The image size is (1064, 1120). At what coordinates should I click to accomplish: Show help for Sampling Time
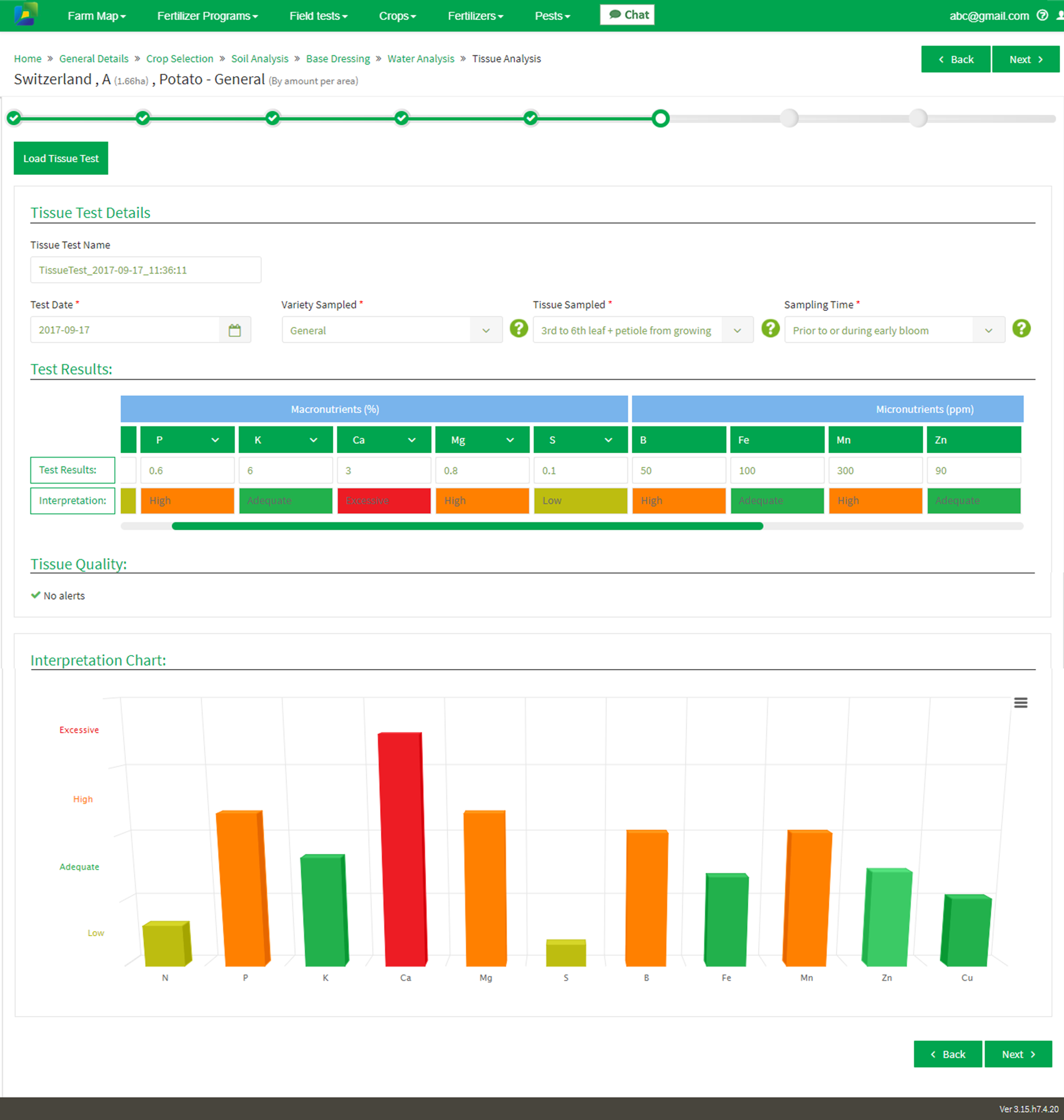pyautogui.click(x=1021, y=328)
